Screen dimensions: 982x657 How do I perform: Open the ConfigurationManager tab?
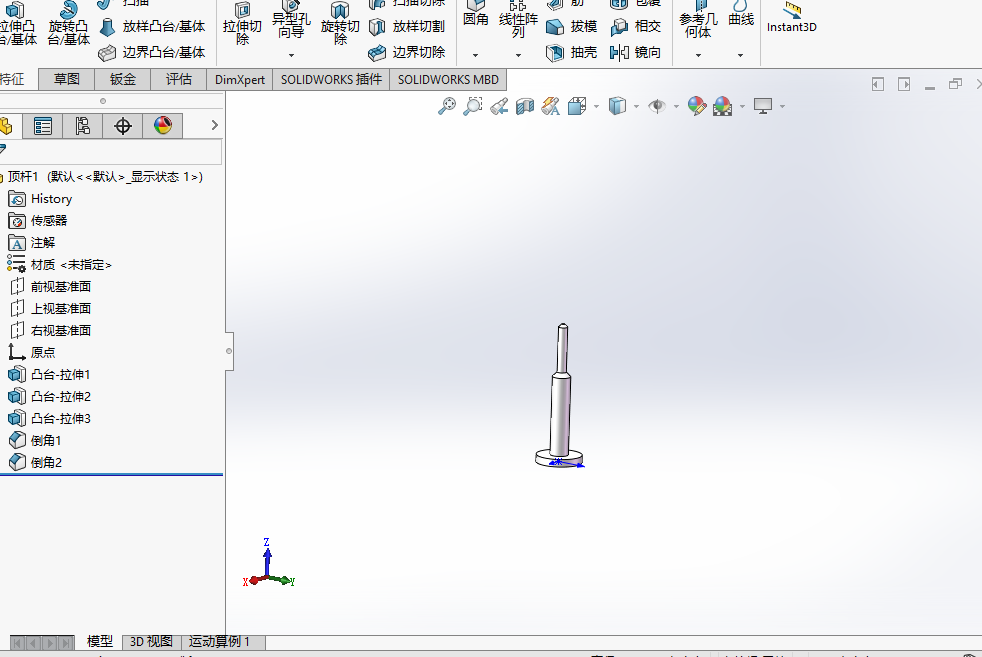click(x=83, y=126)
